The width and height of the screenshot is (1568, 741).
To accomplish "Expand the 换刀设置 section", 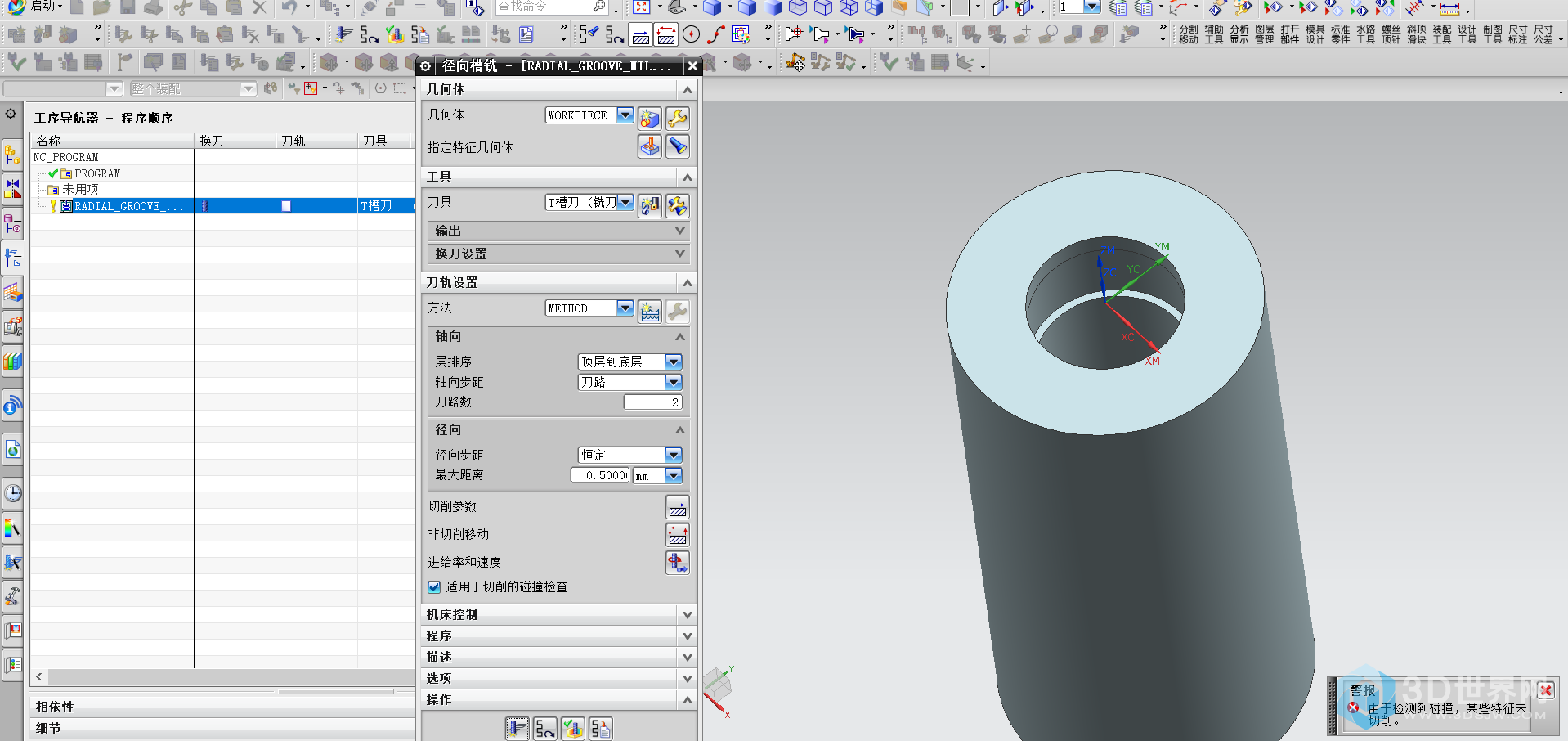I will (x=559, y=254).
